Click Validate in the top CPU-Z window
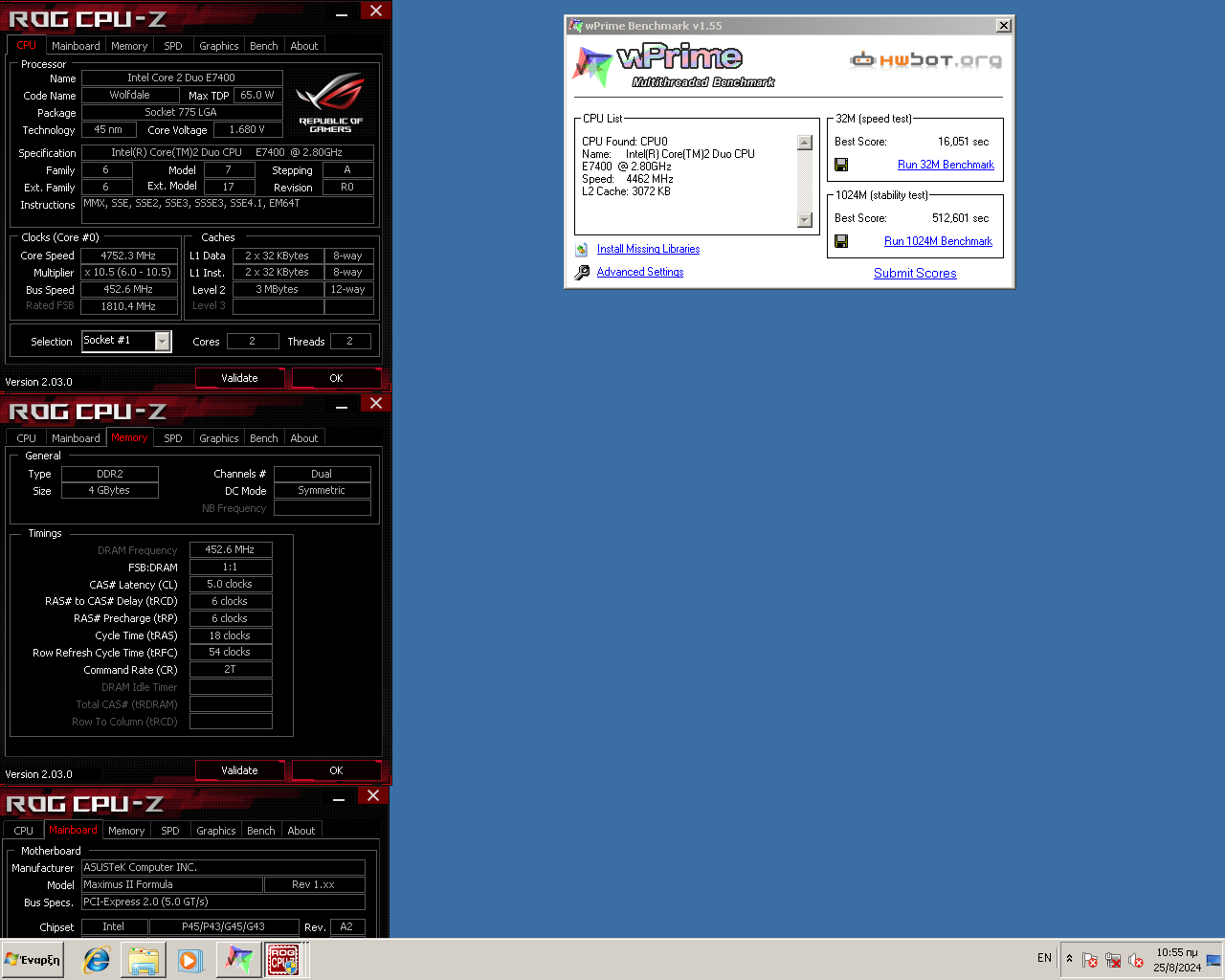The height and width of the screenshot is (980, 1225). (239, 378)
